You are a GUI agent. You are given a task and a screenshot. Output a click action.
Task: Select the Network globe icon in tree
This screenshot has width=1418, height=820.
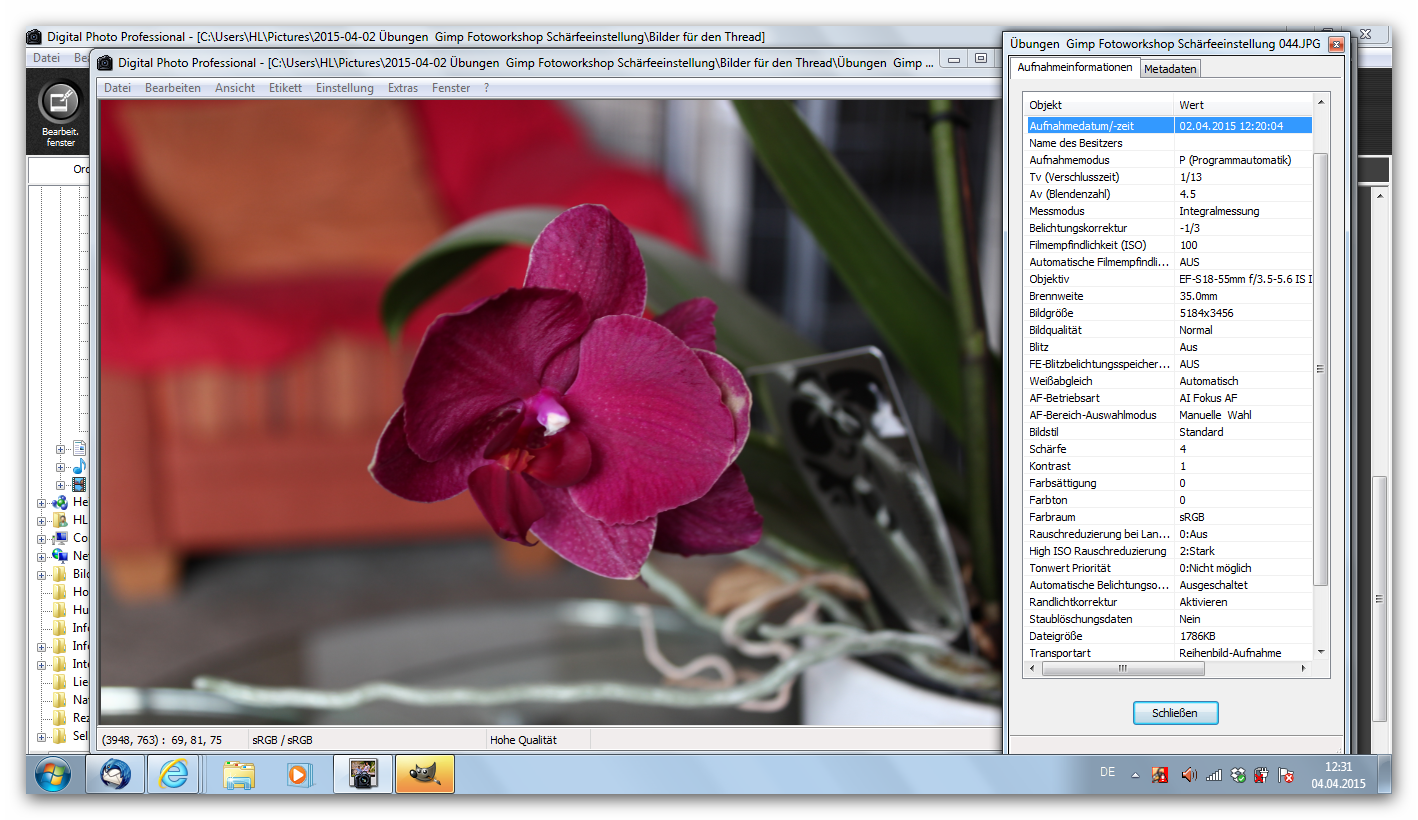pos(60,556)
